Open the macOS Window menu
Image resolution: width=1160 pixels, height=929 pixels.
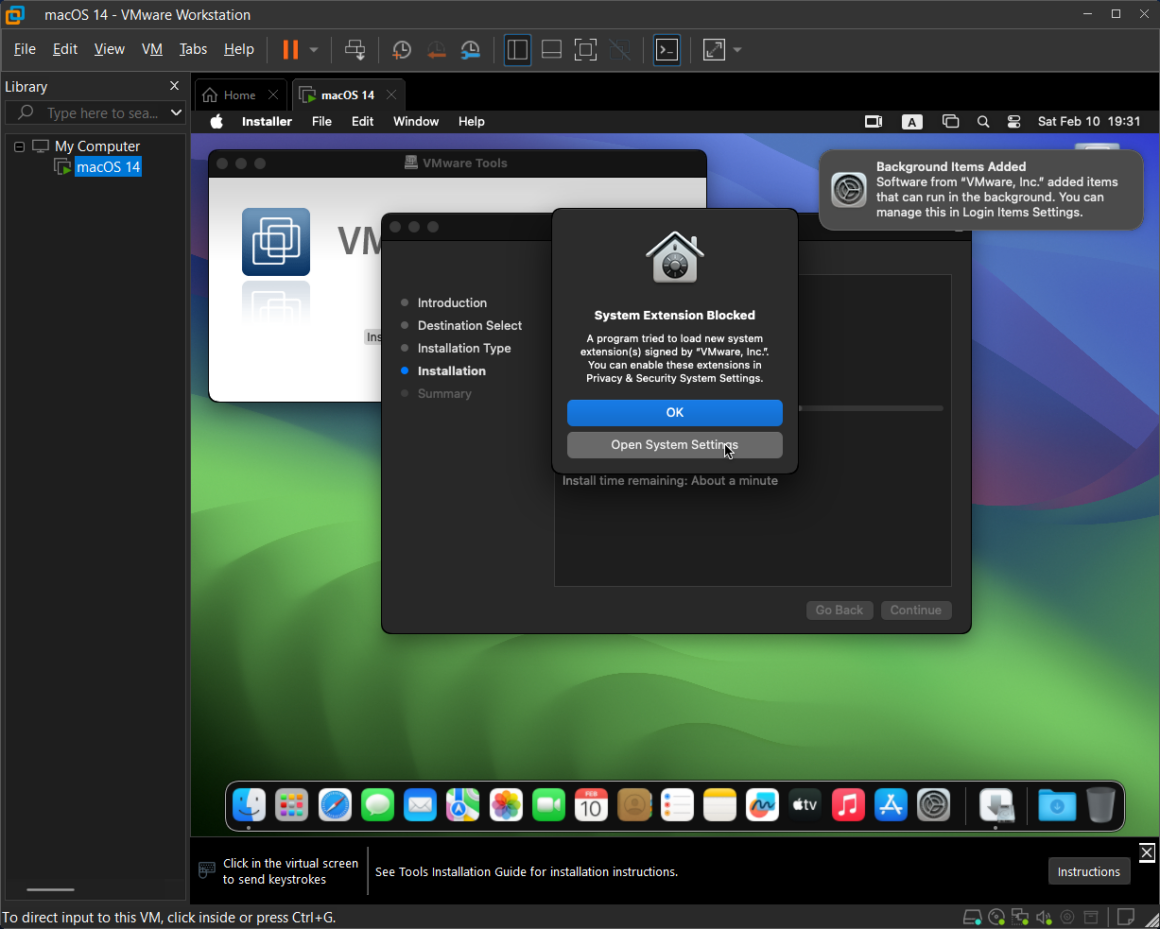click(416, 121)
